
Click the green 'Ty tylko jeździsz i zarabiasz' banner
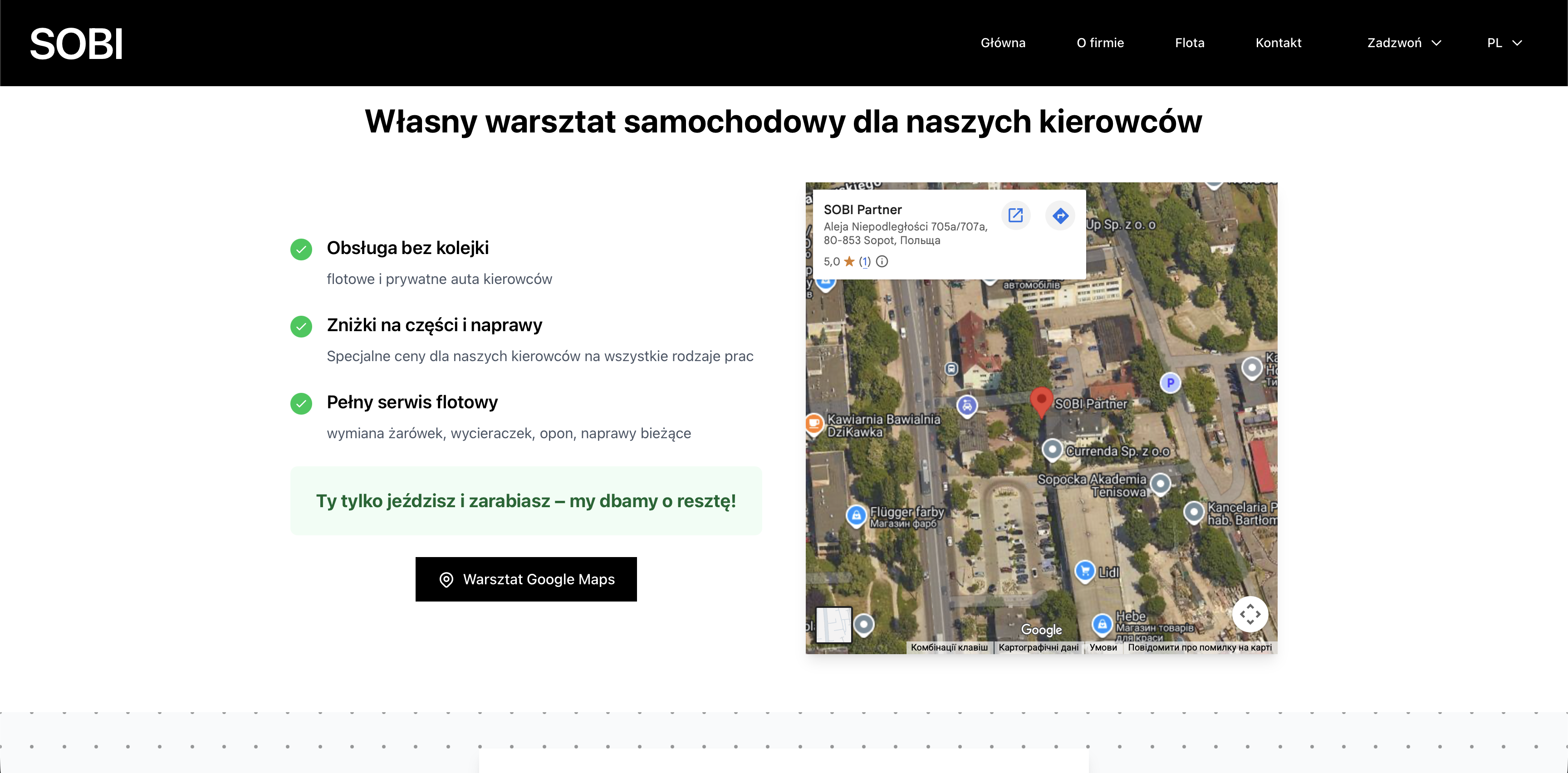pos(526,501)
